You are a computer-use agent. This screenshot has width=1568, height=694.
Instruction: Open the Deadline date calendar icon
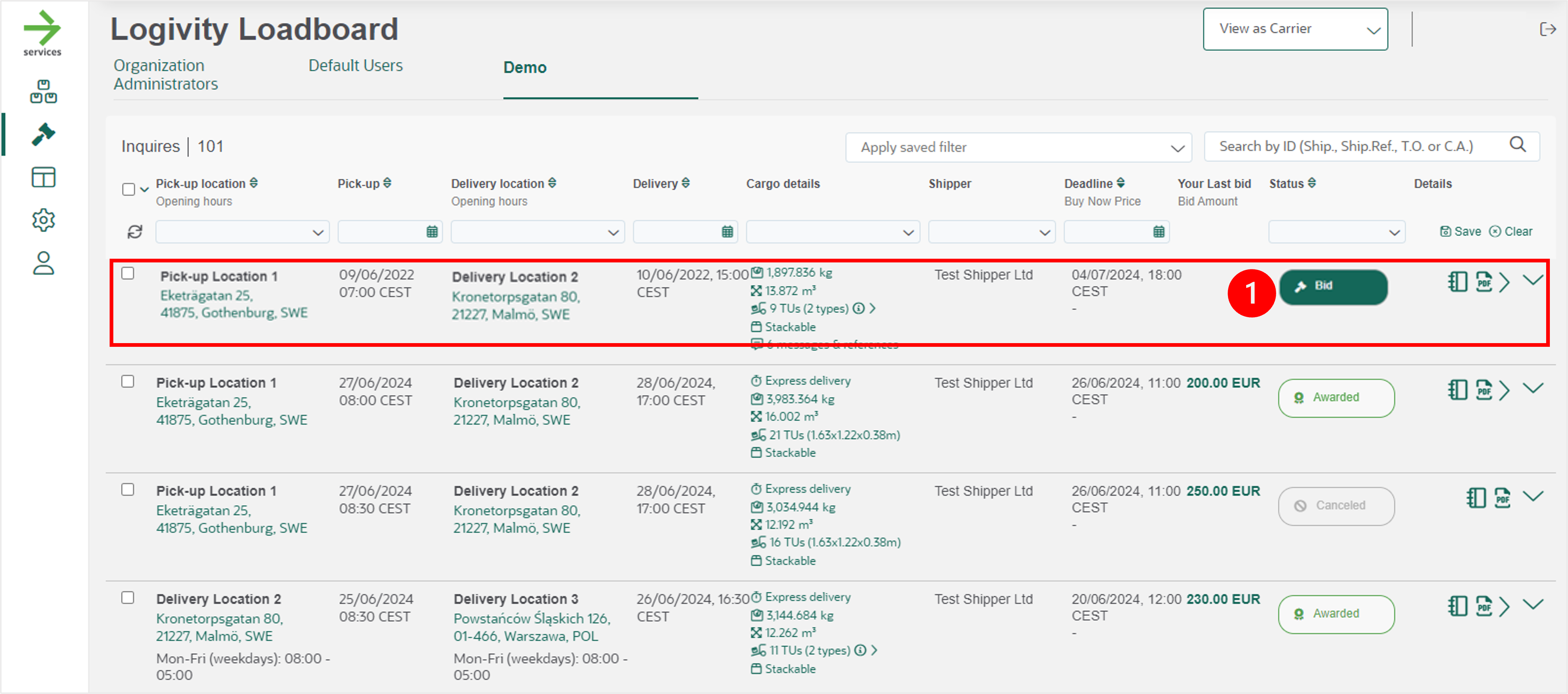(1158, 232)
